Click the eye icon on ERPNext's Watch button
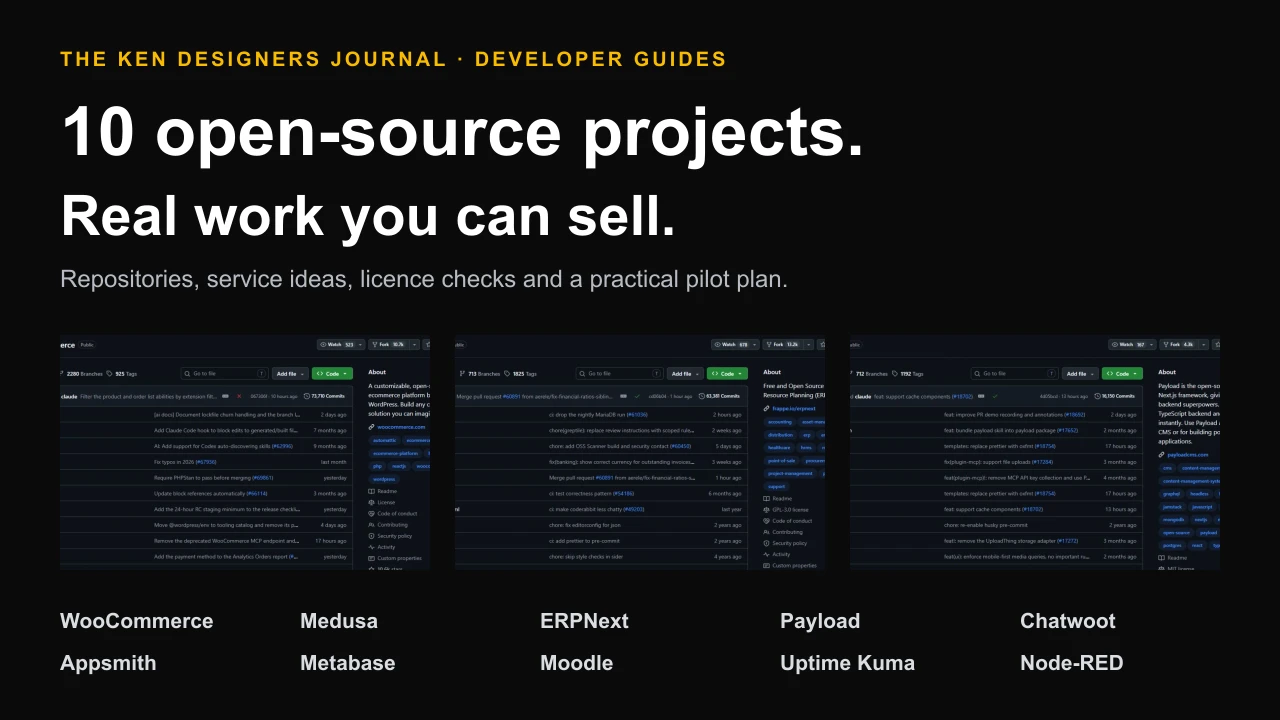The height and width of the screenshot is (720, 1280). click(718, 345)
